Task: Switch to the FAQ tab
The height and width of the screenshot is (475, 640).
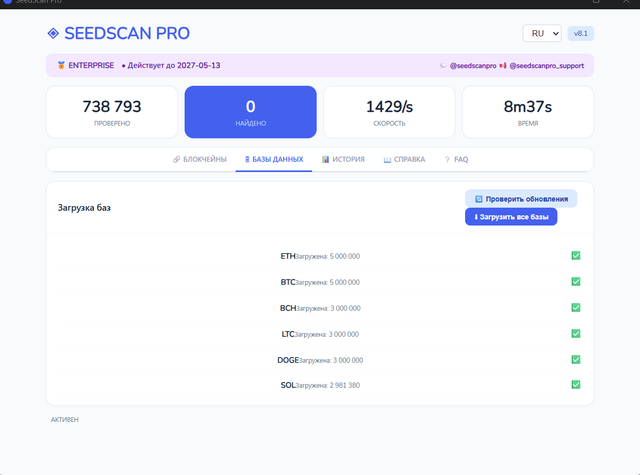Action: 456,159
